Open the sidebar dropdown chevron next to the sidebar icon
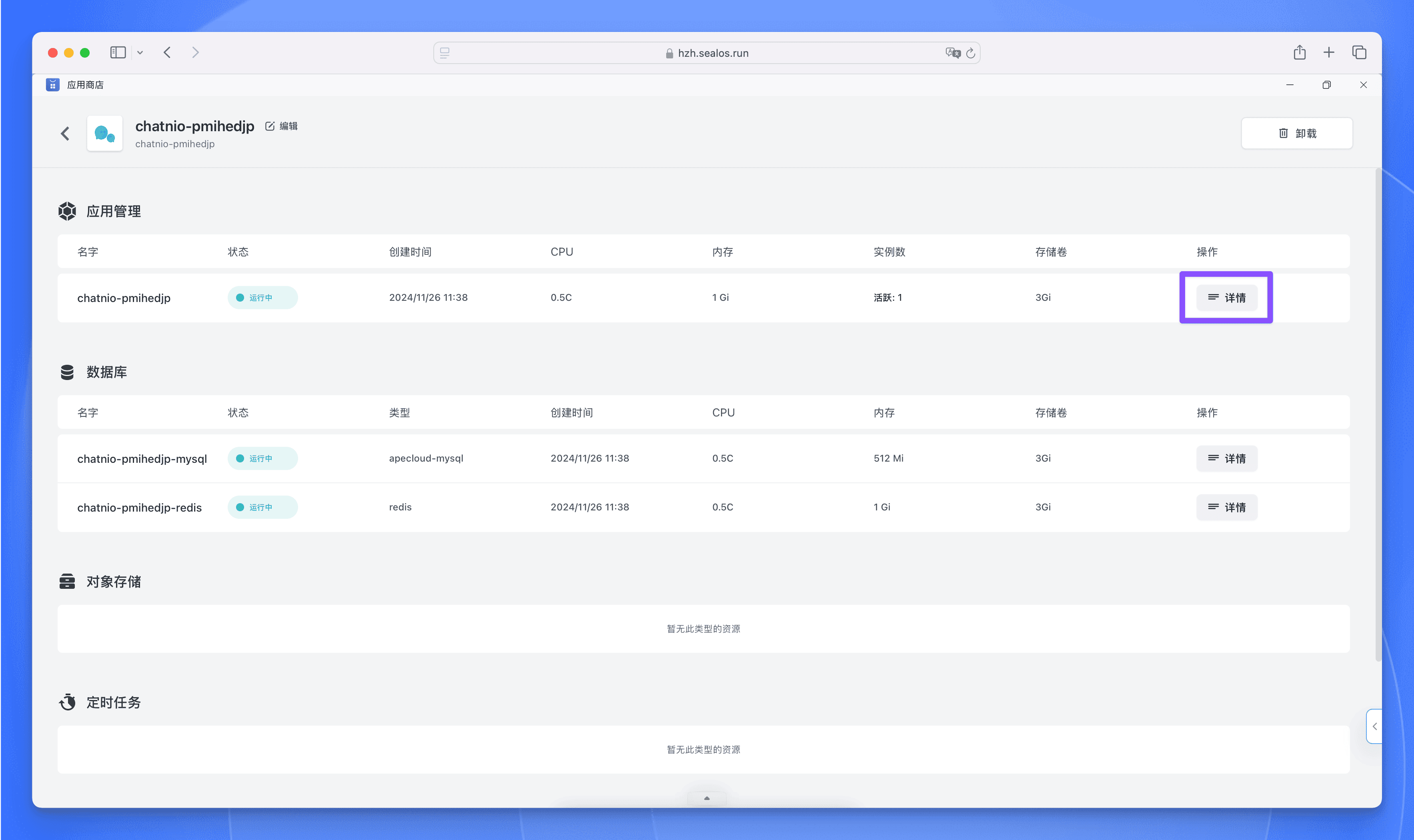 click(140, 52)
